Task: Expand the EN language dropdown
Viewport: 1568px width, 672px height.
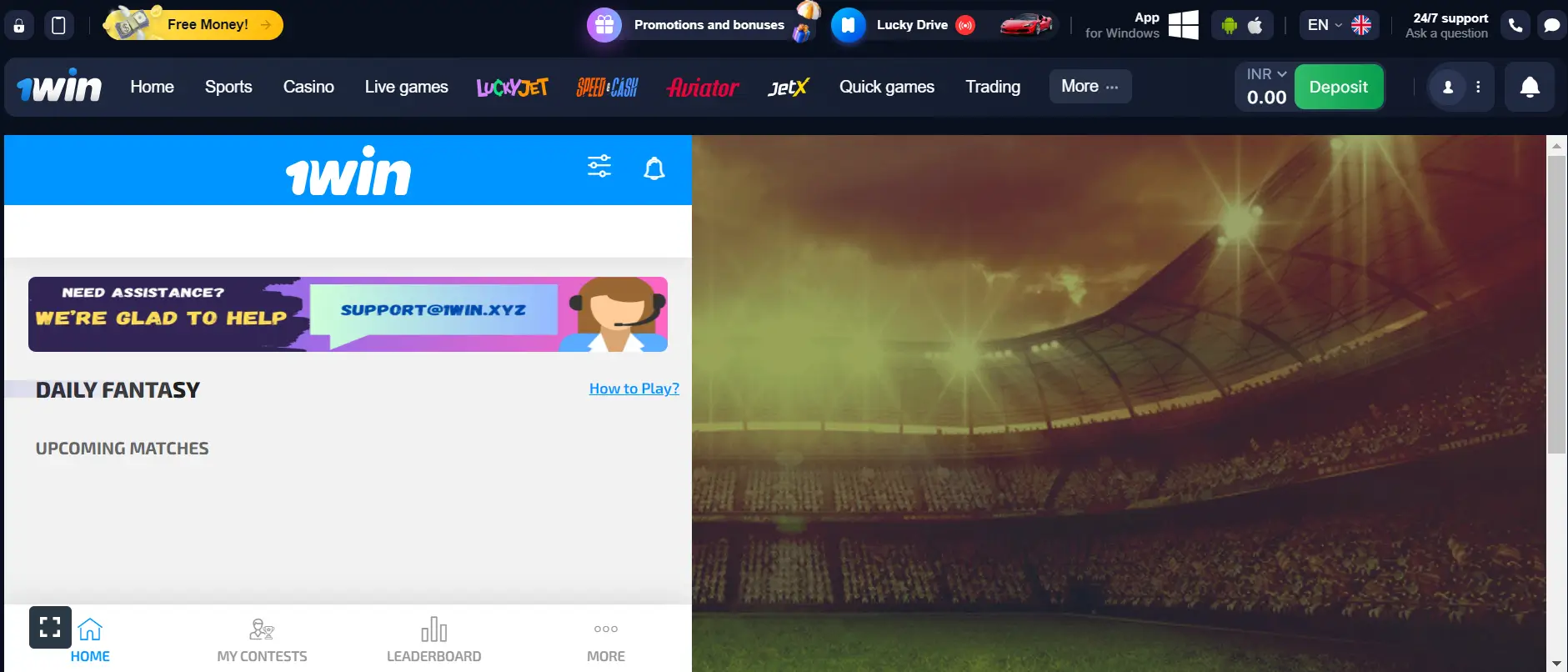Action: 1338,25
